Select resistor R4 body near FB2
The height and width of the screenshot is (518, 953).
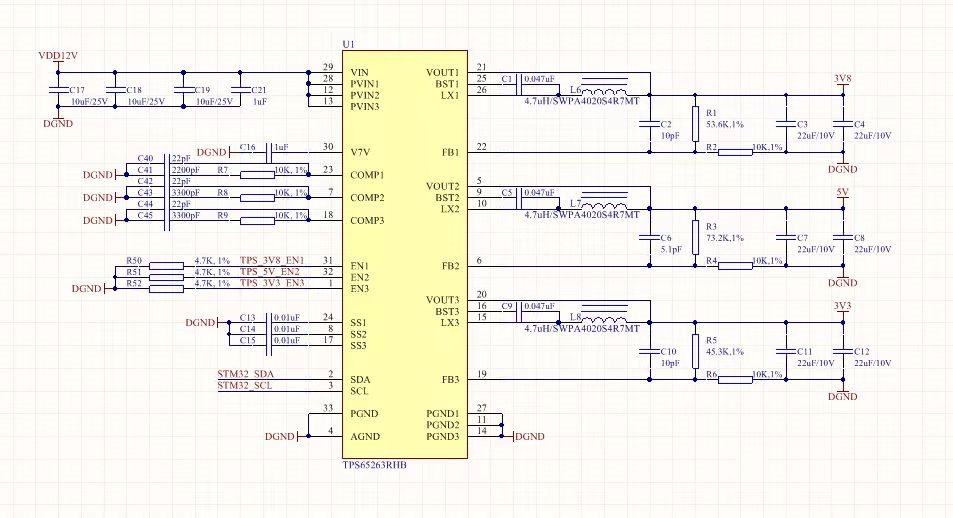click(x=735, y=266)
